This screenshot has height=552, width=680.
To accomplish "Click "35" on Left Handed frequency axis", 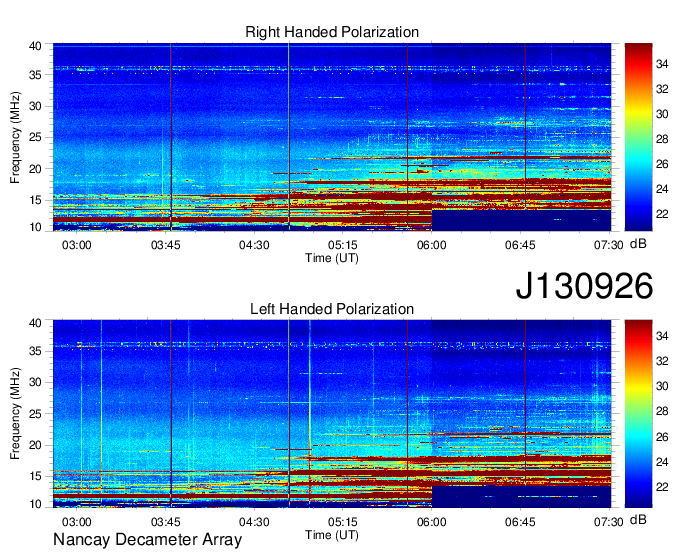I will coord(35,351).
